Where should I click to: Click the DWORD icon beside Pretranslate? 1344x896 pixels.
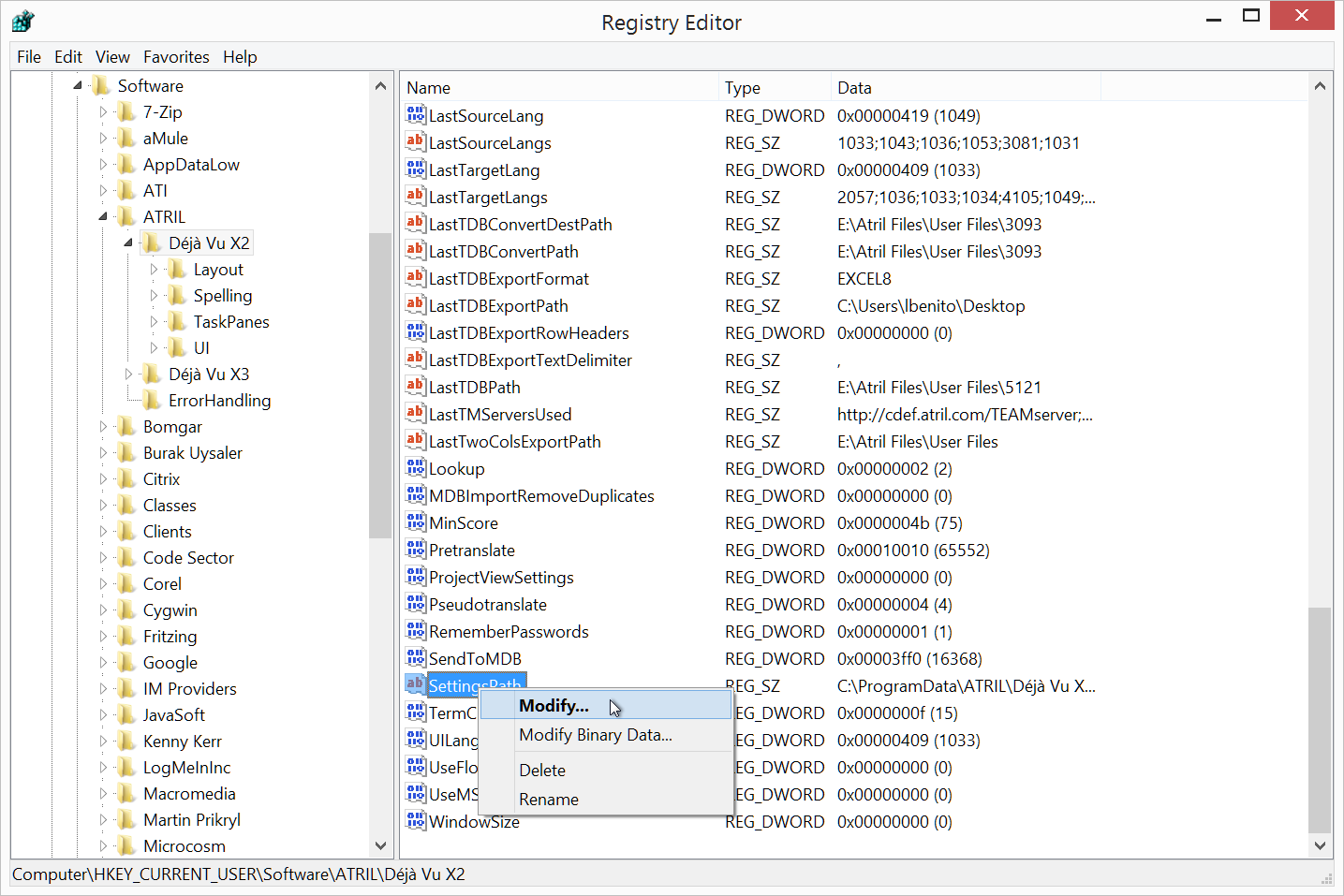coord(416,550)
